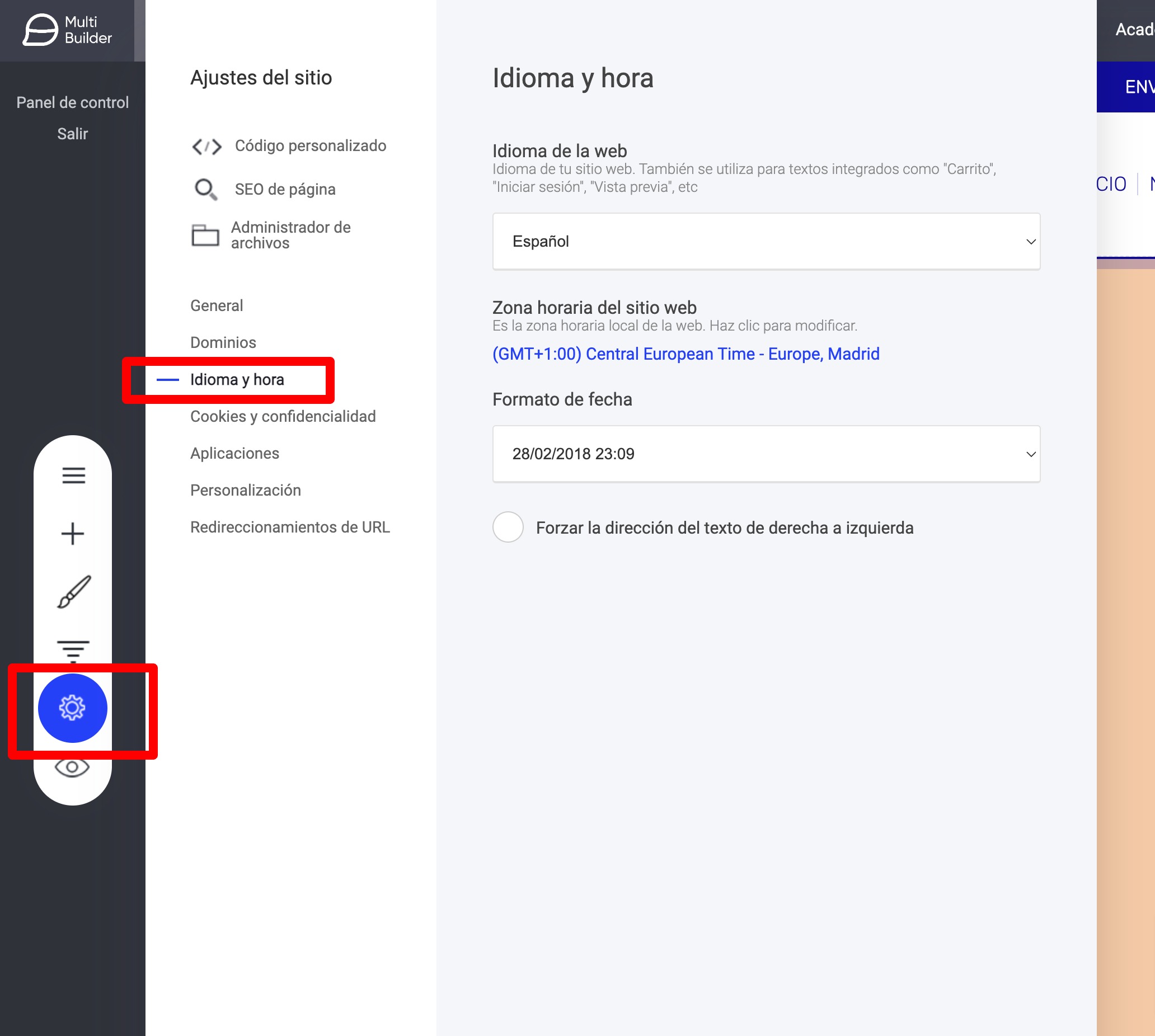Click the Multi Builder logo icon
This screenshot has width=1155, height=1036.
40,30
